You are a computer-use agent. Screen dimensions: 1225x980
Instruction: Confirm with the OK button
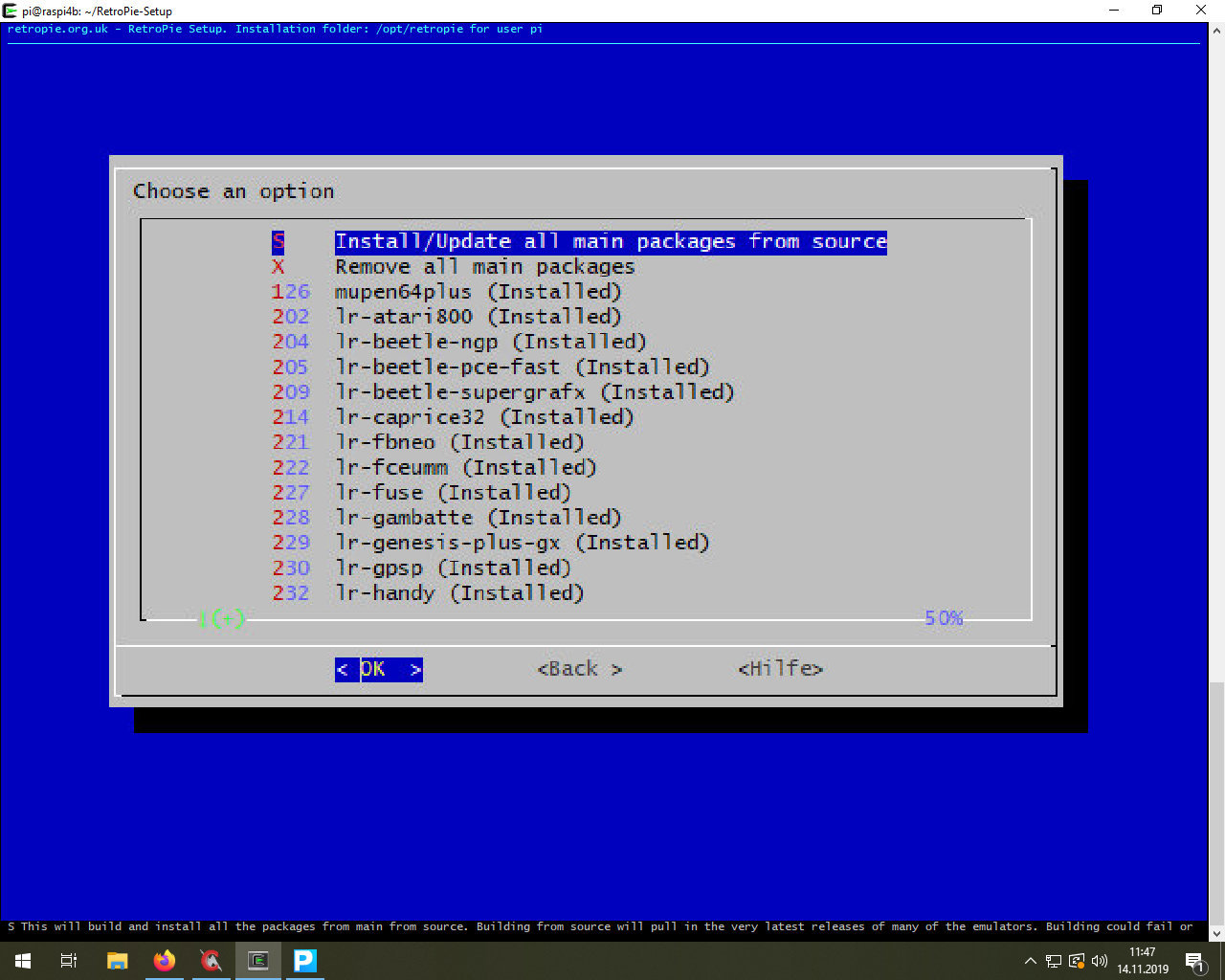click(379, 669)
